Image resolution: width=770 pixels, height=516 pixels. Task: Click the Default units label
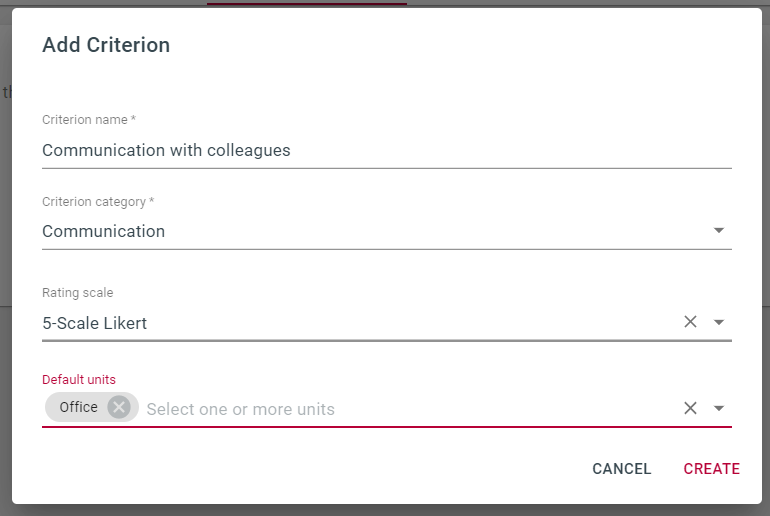coord(79,380)
